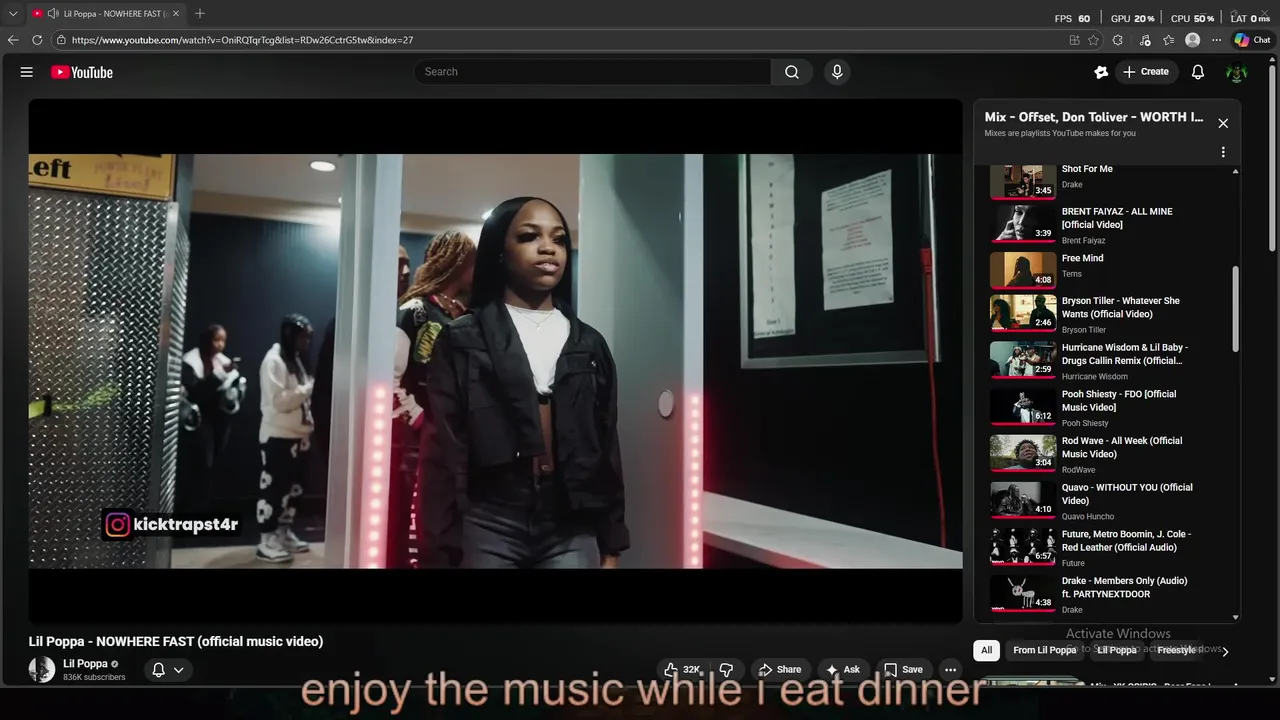Open subscription notification bell dropdown
The image size is (1280, 720).
click(167, 670)
